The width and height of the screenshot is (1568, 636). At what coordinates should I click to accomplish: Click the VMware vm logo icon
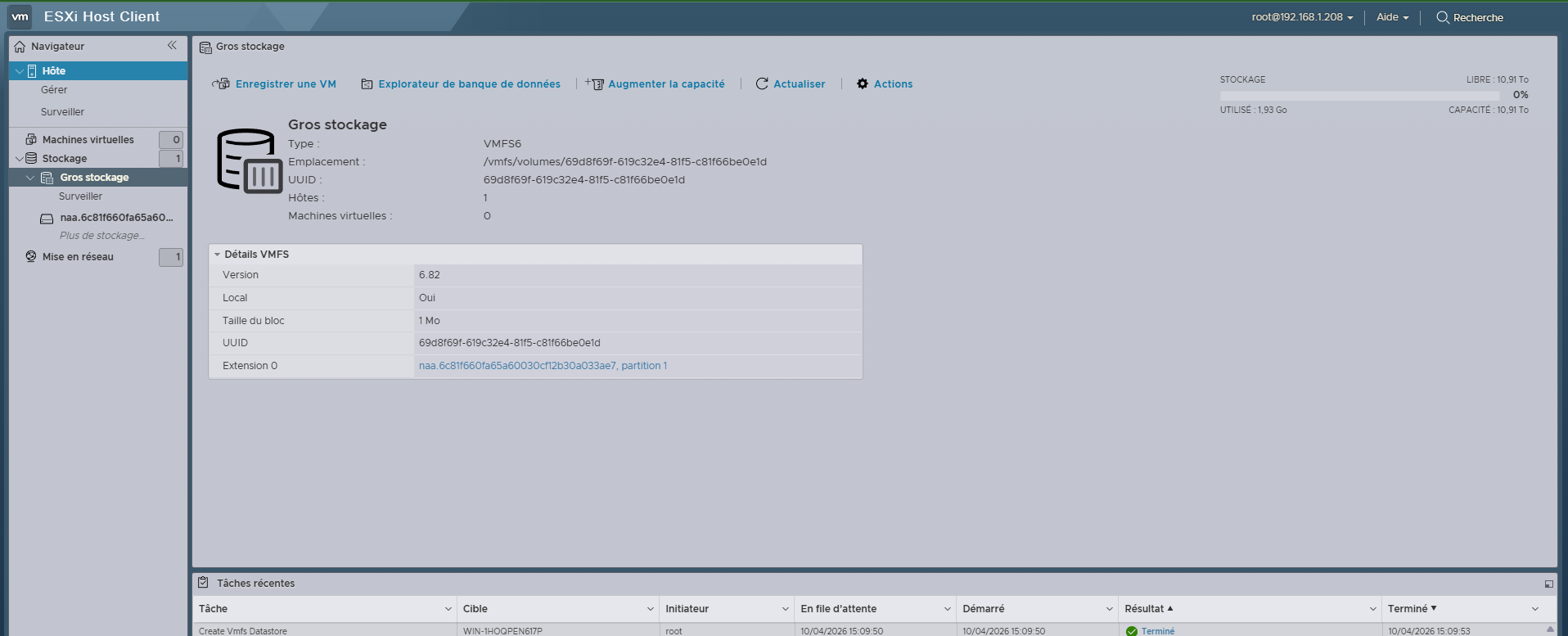20,16
